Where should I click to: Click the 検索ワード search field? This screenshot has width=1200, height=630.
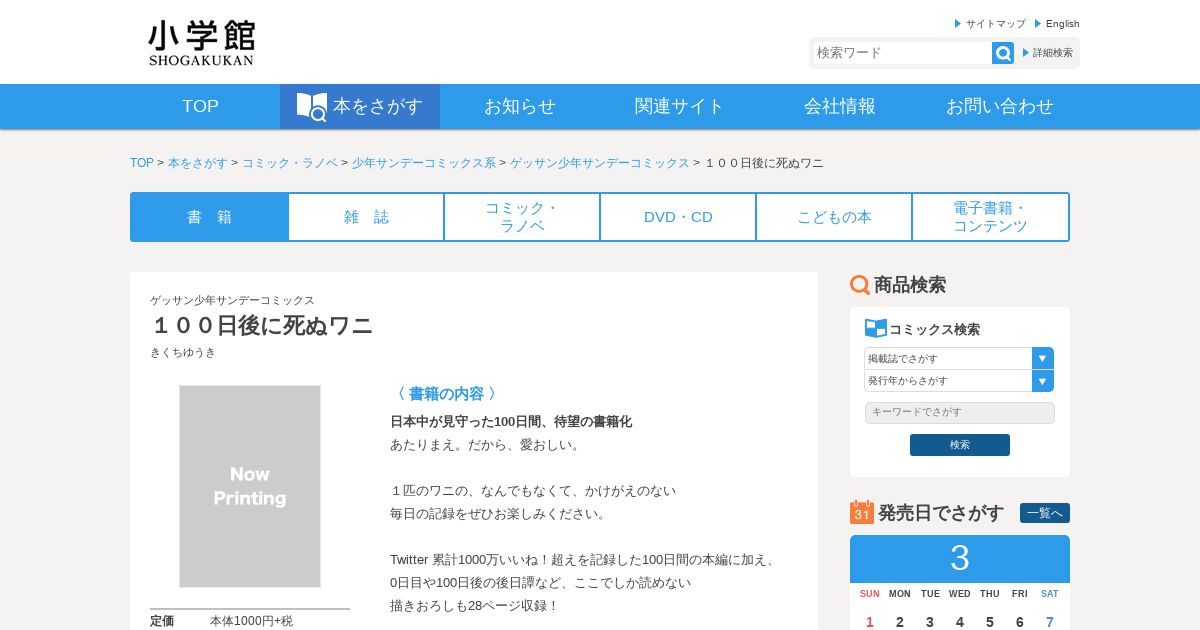click(901, 53)
